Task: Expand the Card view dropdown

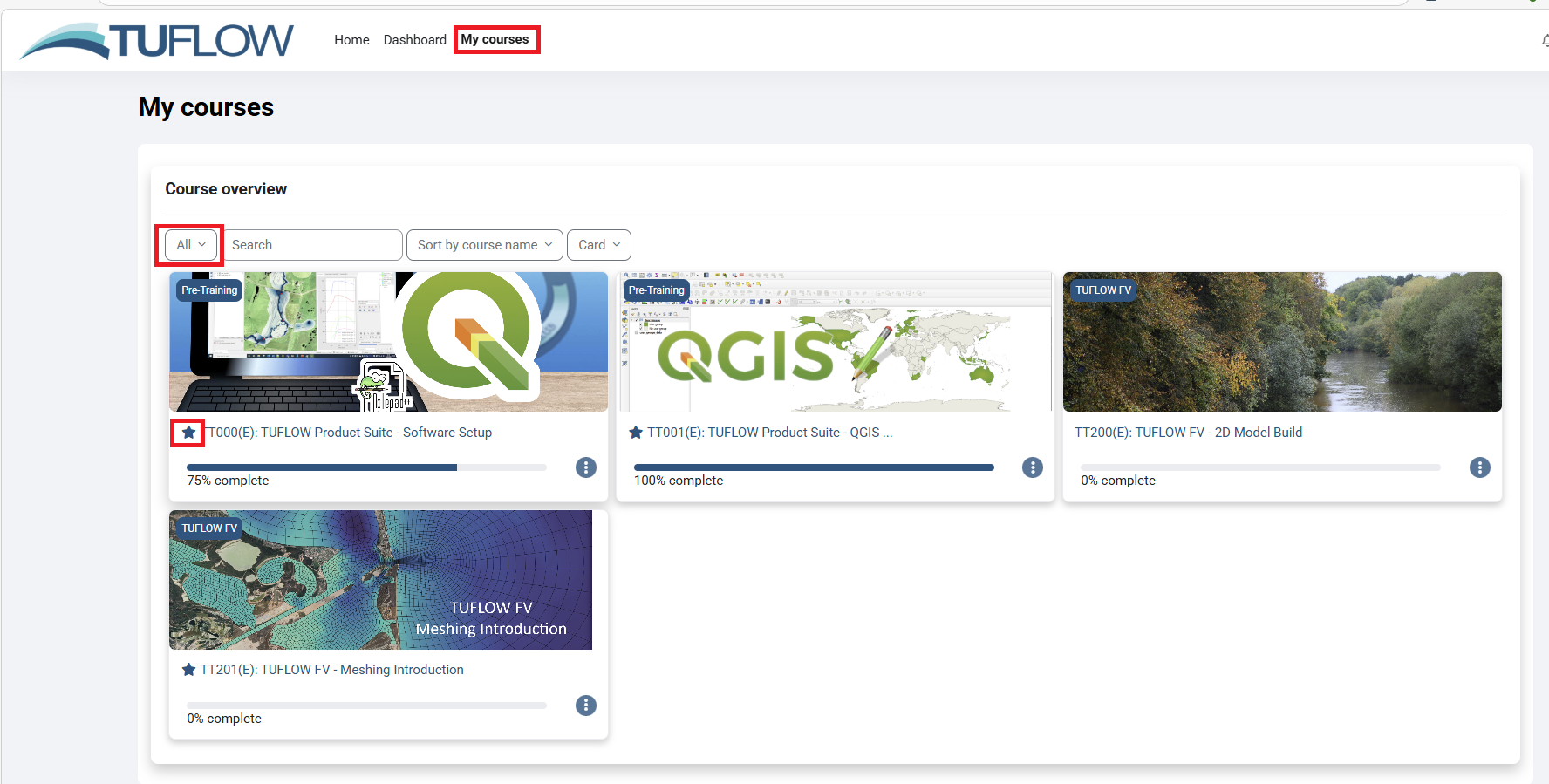Action: pyautogui.click(x=598, y=245)
